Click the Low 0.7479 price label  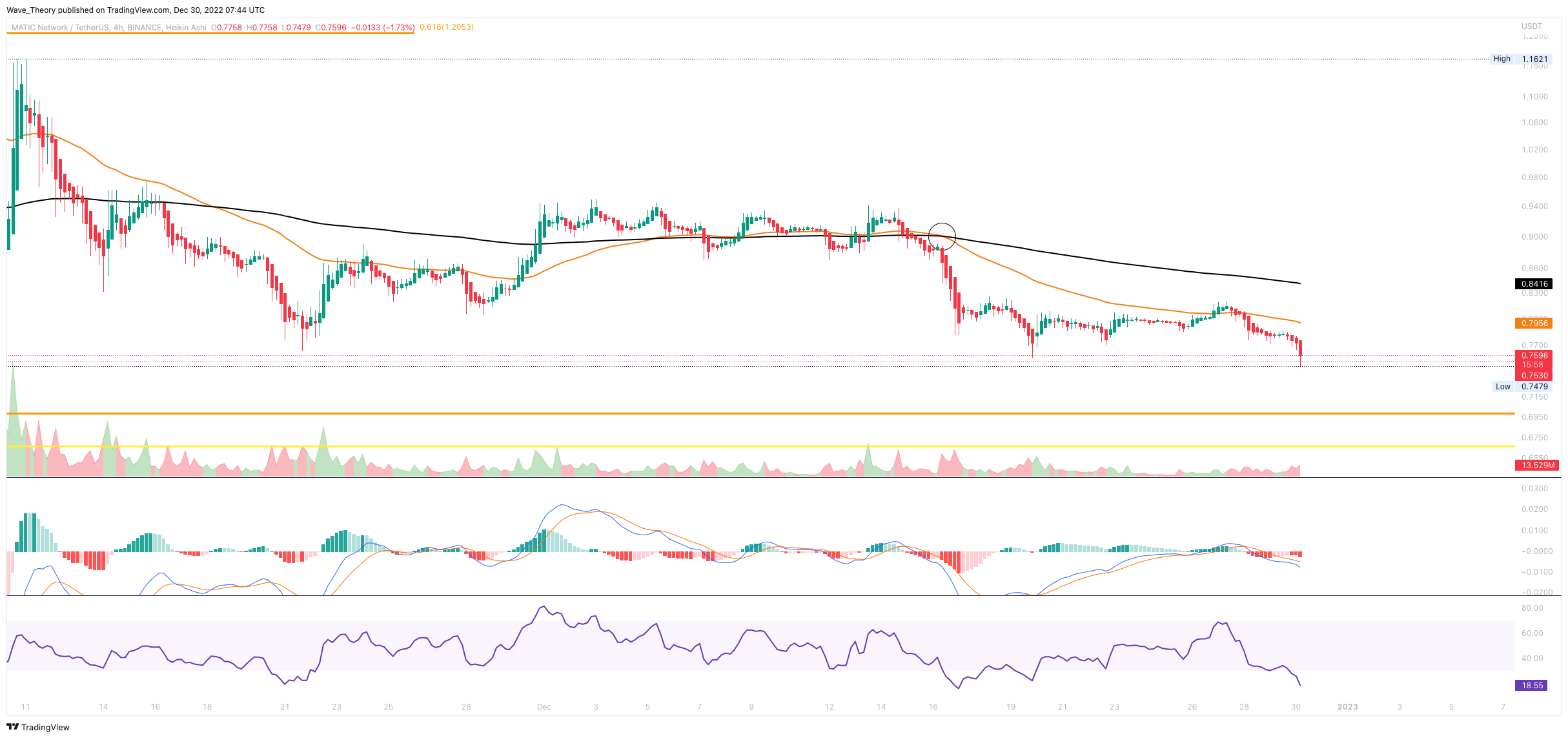point(1522,387)
